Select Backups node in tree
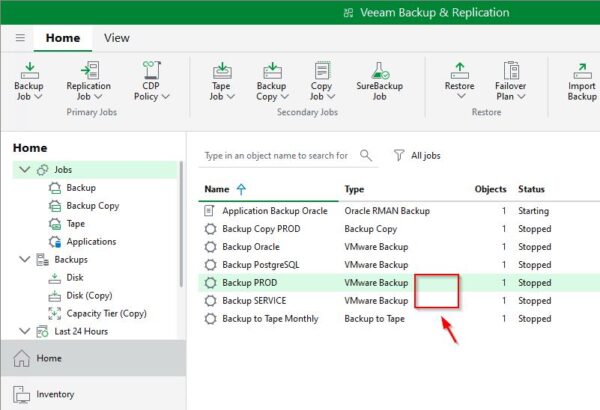The width and height of the screenshot is (600, 410). pos(71,260)
